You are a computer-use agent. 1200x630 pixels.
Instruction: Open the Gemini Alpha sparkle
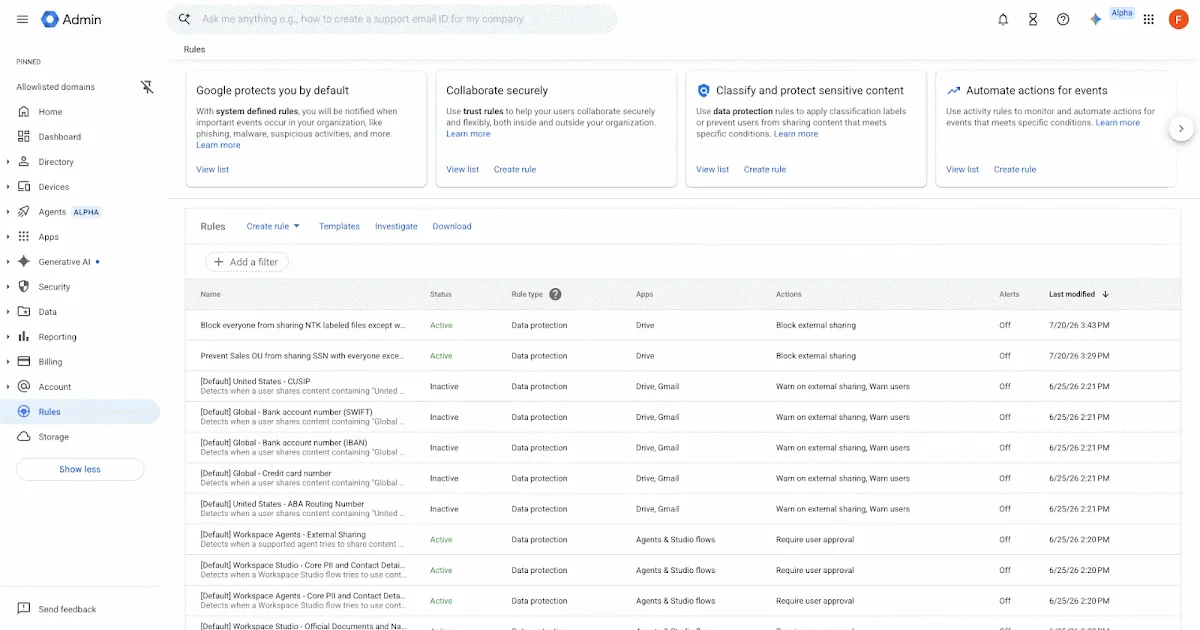pyautogui.click(x=1096, y=19)
